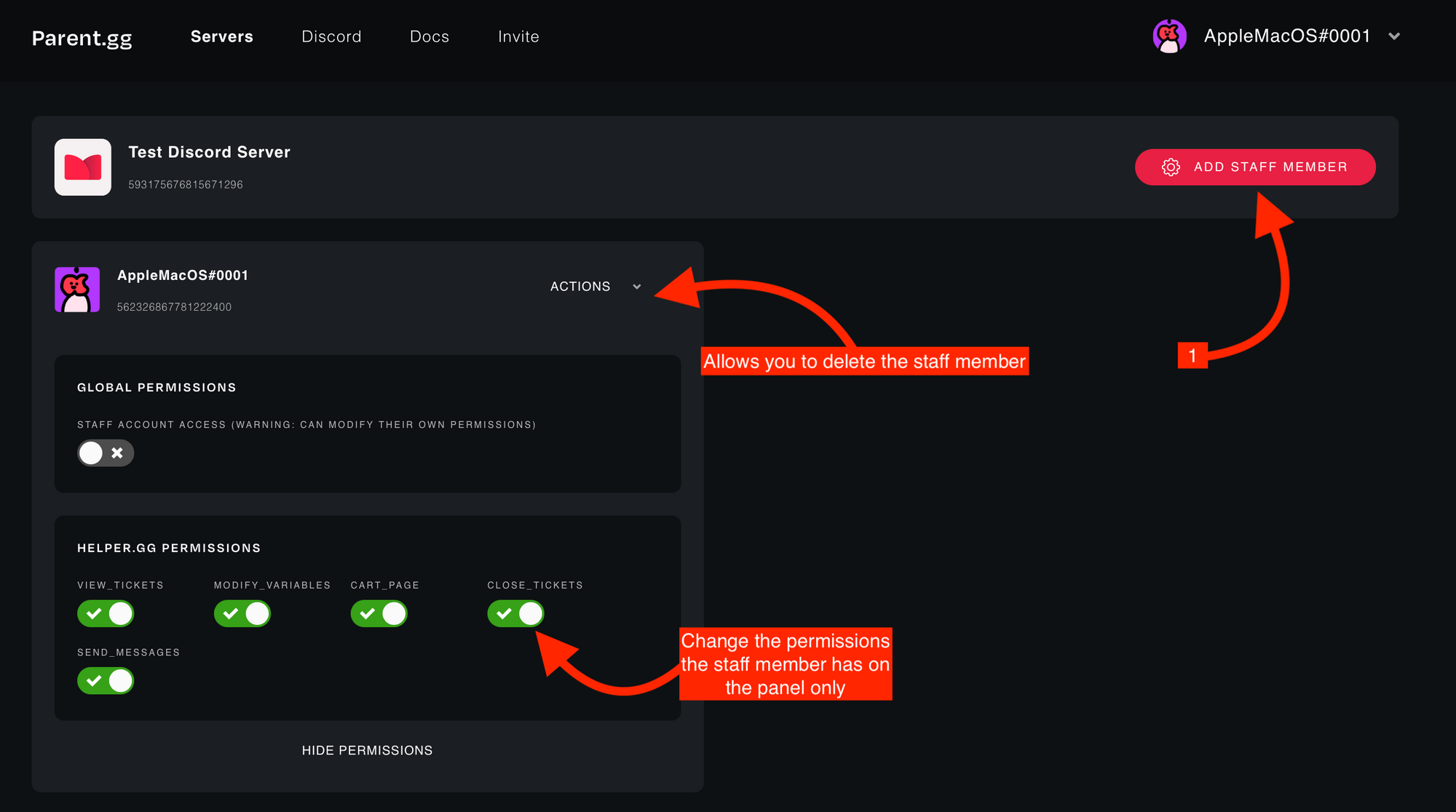This screenshot has width=1456, height=812.
Task: Click the Test Discord Server icon
Action: (83, 167)
